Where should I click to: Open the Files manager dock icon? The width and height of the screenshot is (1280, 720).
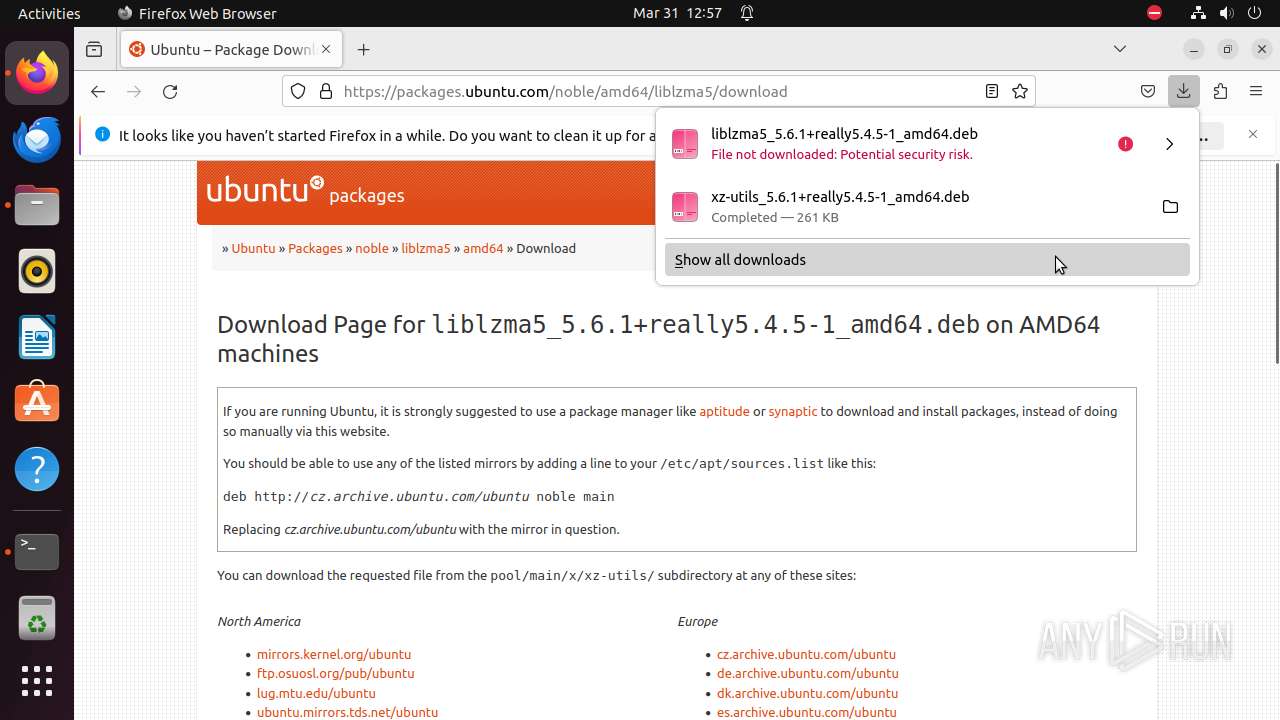coord(37,205)
